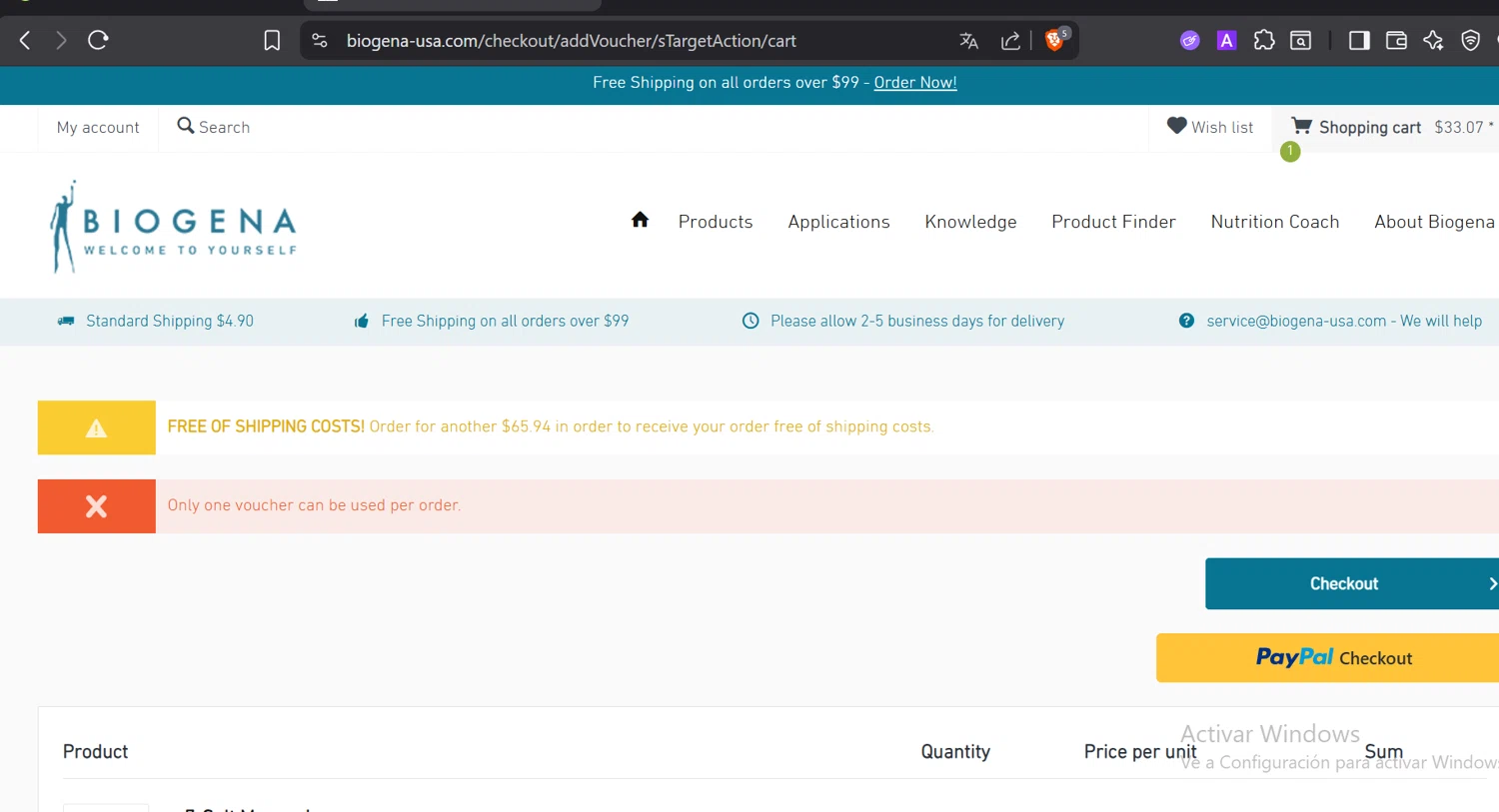Image resolution: width=1499 pixels, height=812 pixels.
Task: Click the red X error icon
Action: (x=96, y=506)
